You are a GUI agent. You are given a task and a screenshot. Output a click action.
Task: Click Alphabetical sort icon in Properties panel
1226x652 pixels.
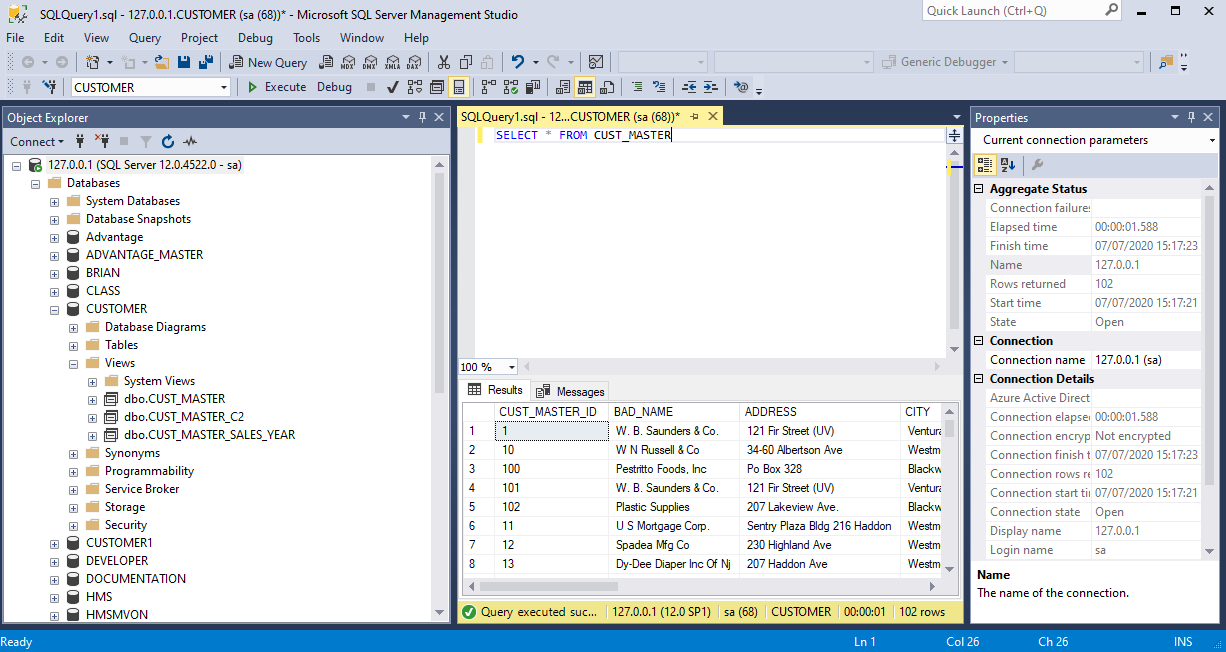coord(1008,165)
